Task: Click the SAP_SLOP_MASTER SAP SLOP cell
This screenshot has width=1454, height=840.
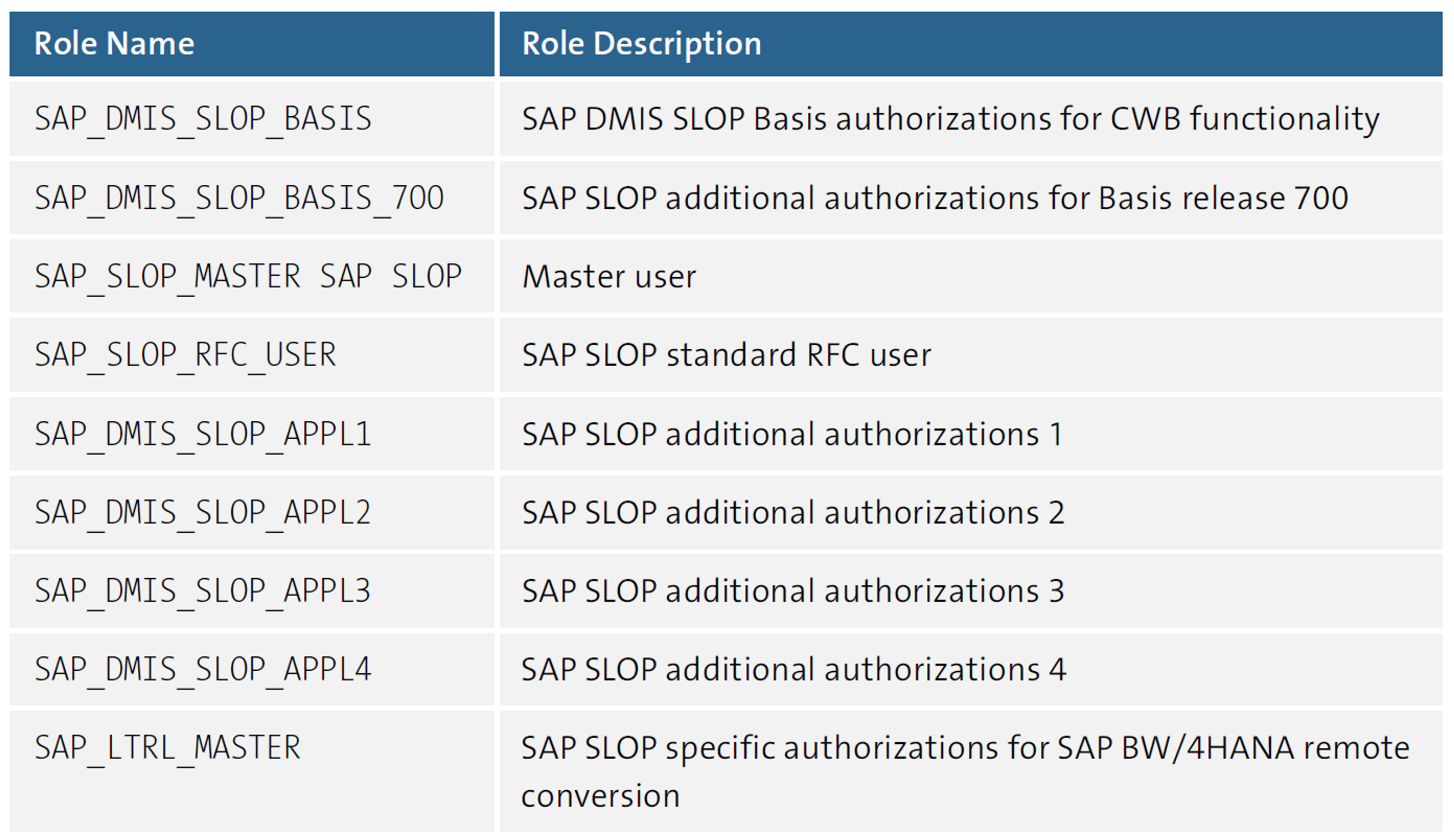Action: (248, 277)
